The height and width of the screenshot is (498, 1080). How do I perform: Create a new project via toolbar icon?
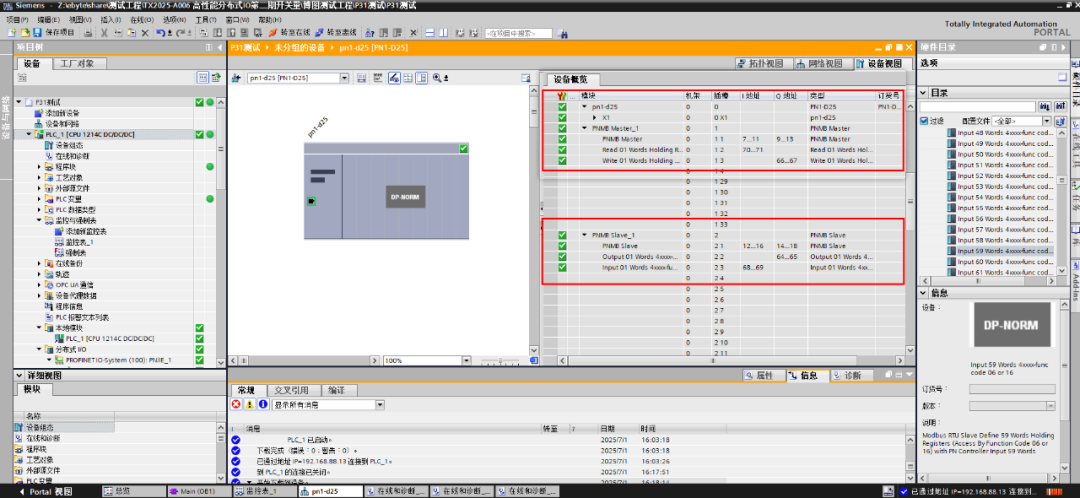[x=12, y=32]
